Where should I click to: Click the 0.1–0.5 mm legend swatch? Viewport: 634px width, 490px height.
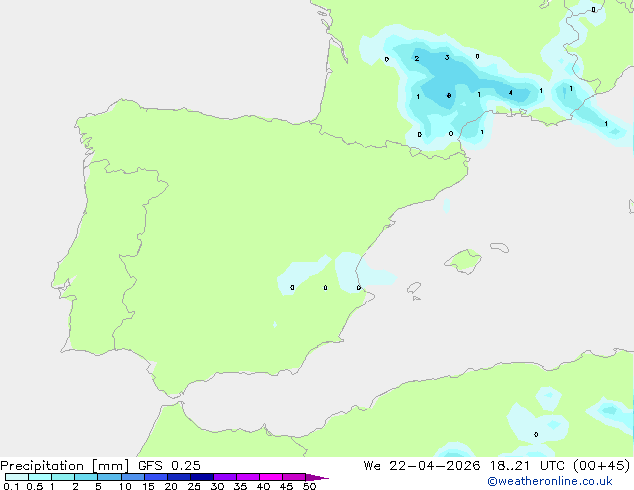pos(17,477)
